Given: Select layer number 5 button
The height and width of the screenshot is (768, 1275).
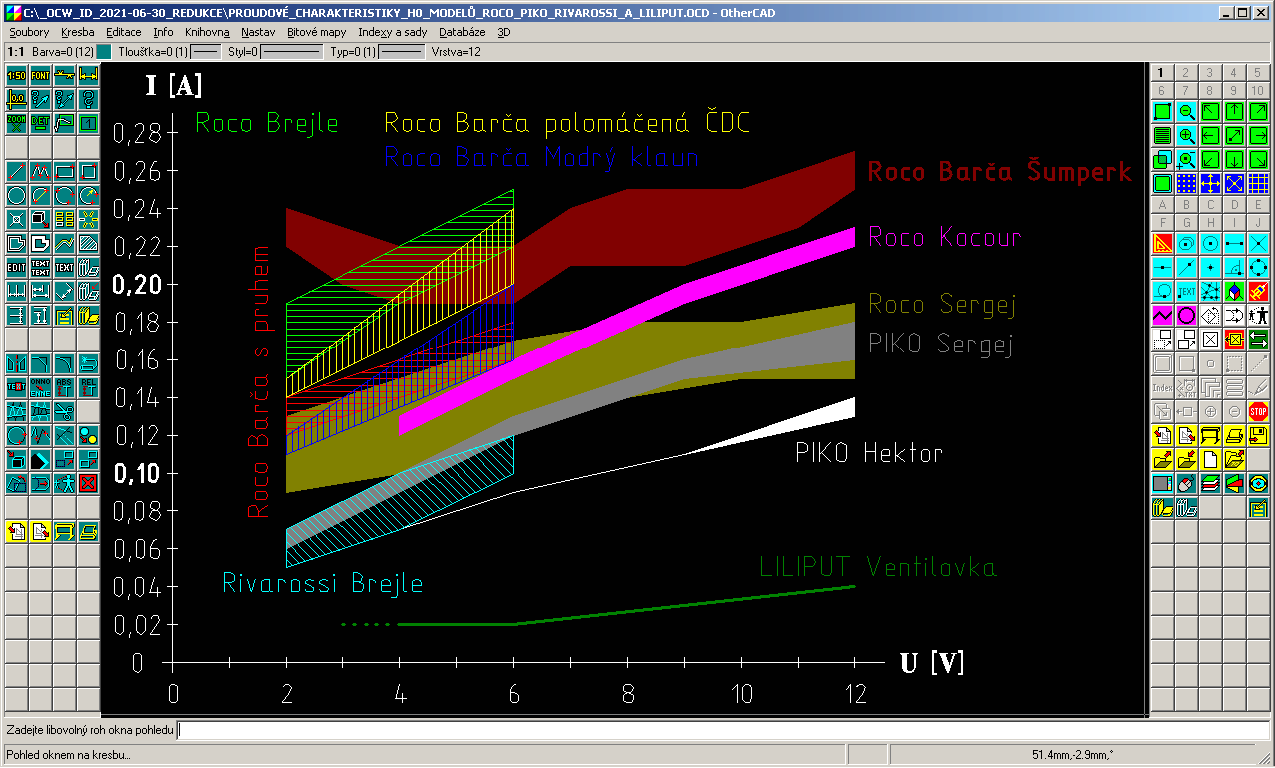Looking at the screenshot, I should click(x=1258, y=72).
